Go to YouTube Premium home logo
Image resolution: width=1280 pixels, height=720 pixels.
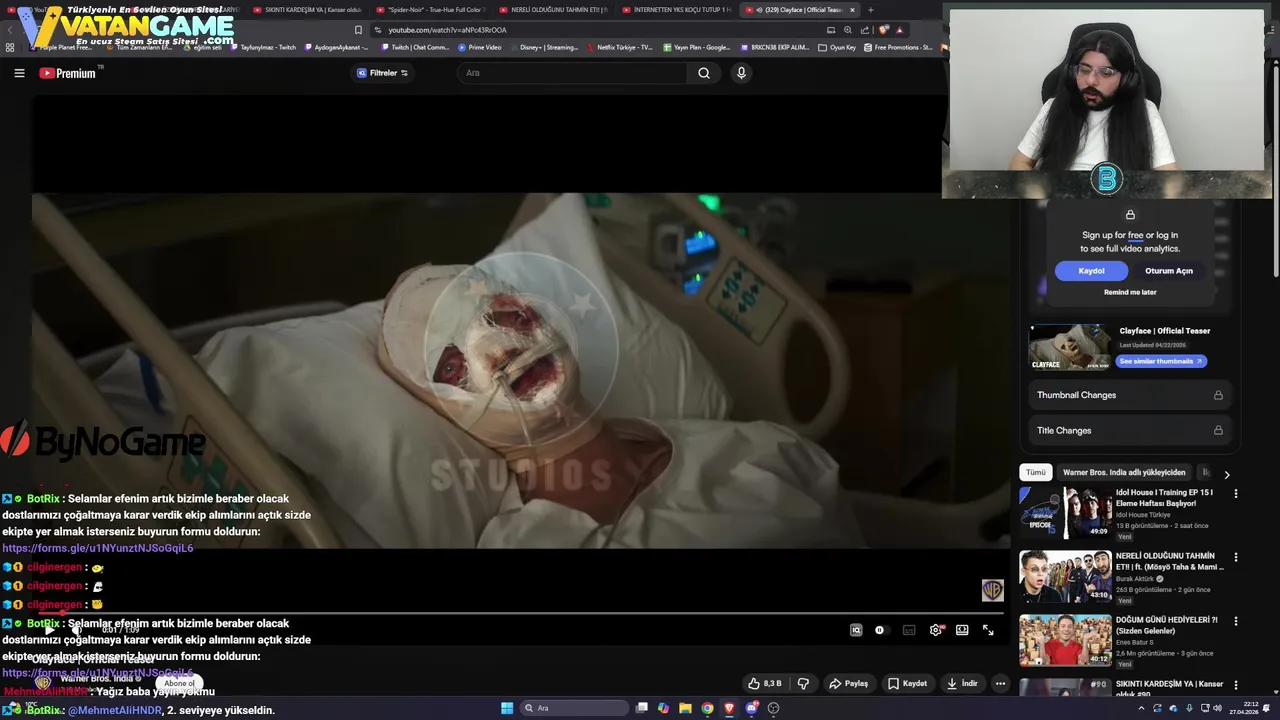click(x=68, y=73)
